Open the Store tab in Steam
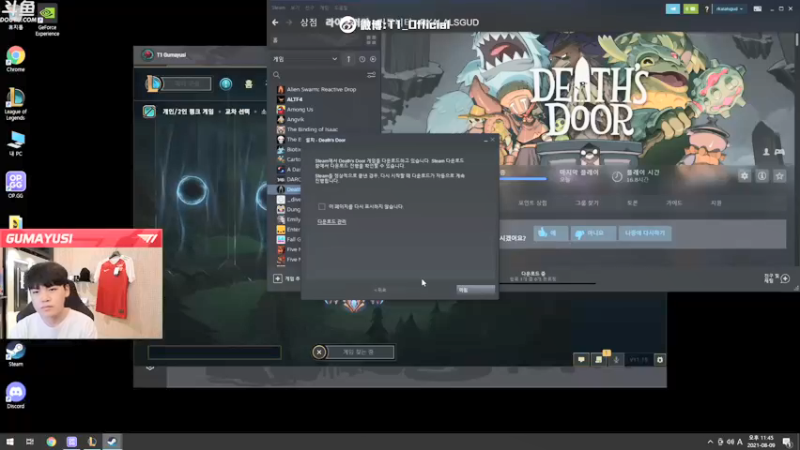The image size is (800, 450). click(309, 22)
